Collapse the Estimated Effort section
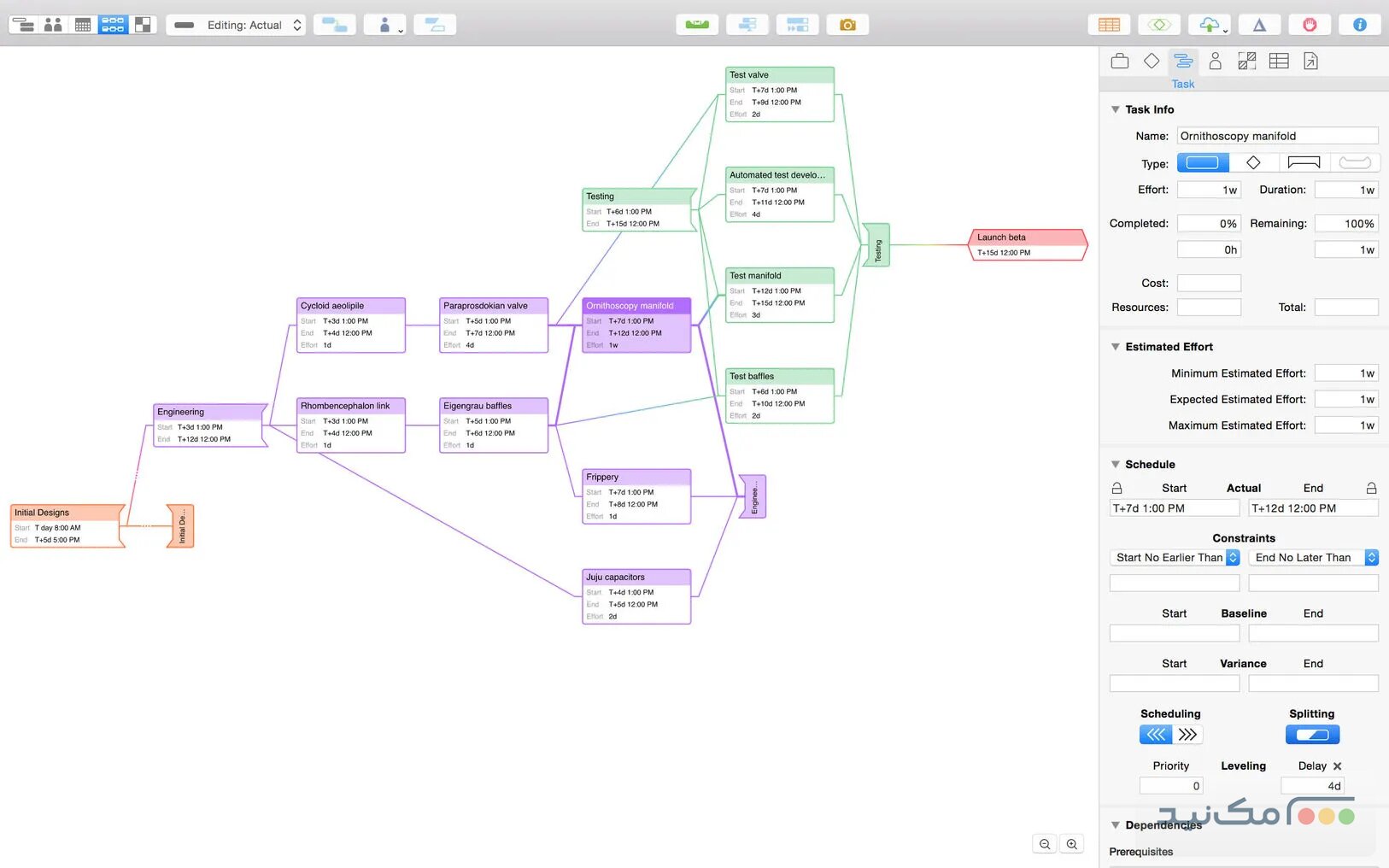This screenshot has height=868, width=1389. coord(1115,347)
